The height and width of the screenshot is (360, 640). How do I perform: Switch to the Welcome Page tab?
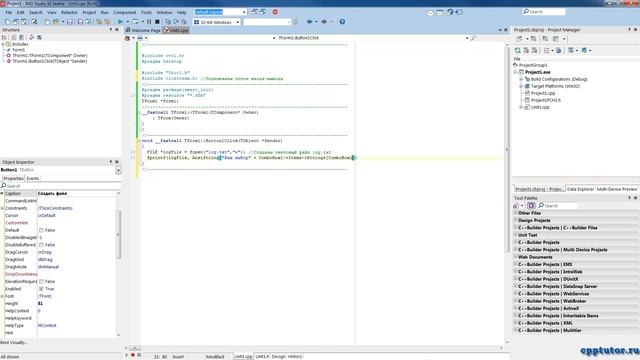pos(143,30)
